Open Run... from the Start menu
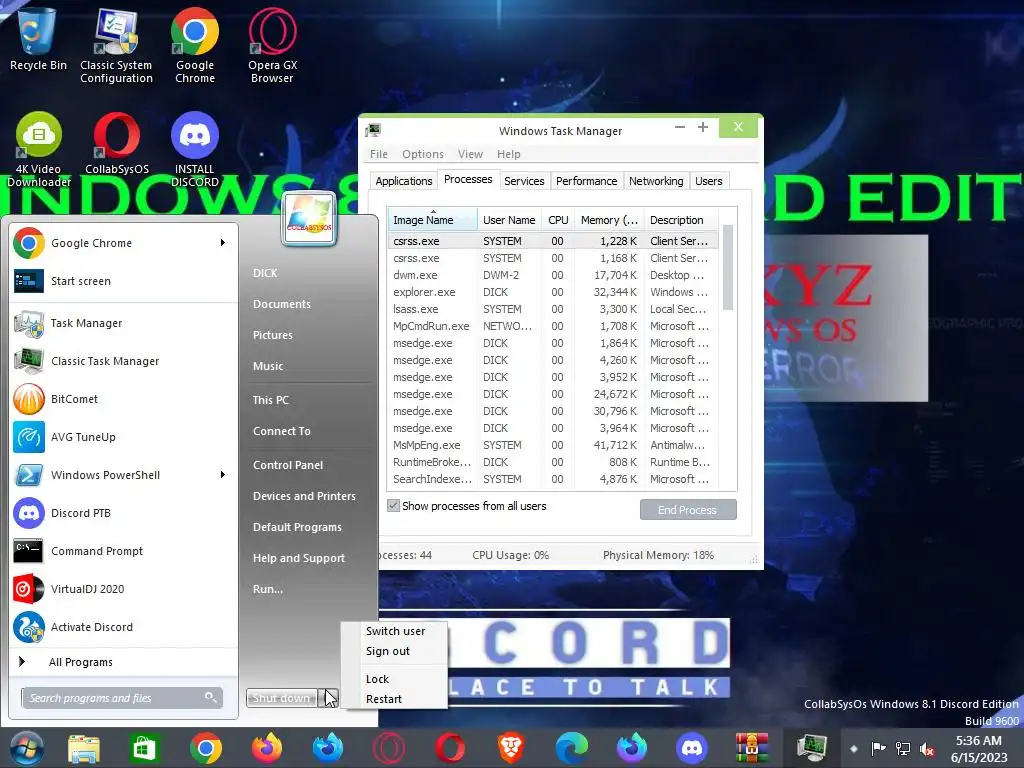This screenshot has width=1024, height=768. [268, 589]
